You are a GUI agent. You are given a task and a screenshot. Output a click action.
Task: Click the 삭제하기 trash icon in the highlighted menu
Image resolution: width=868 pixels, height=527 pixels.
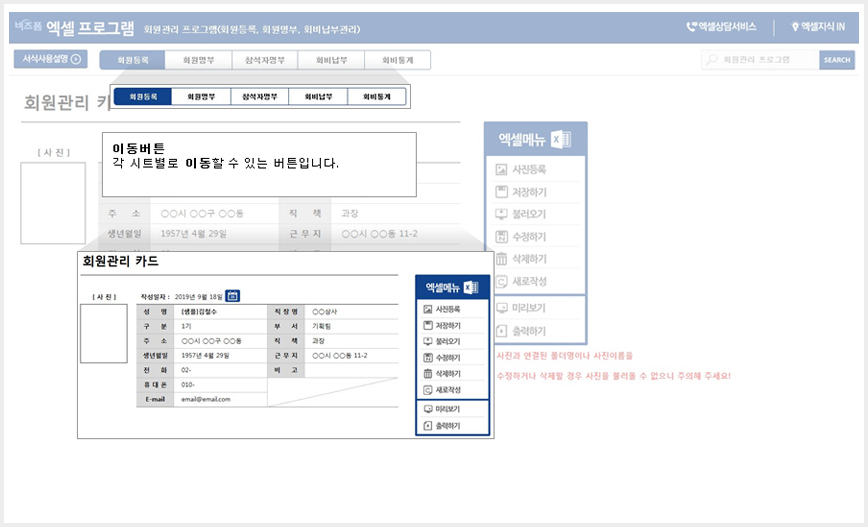tap(427, 374)
